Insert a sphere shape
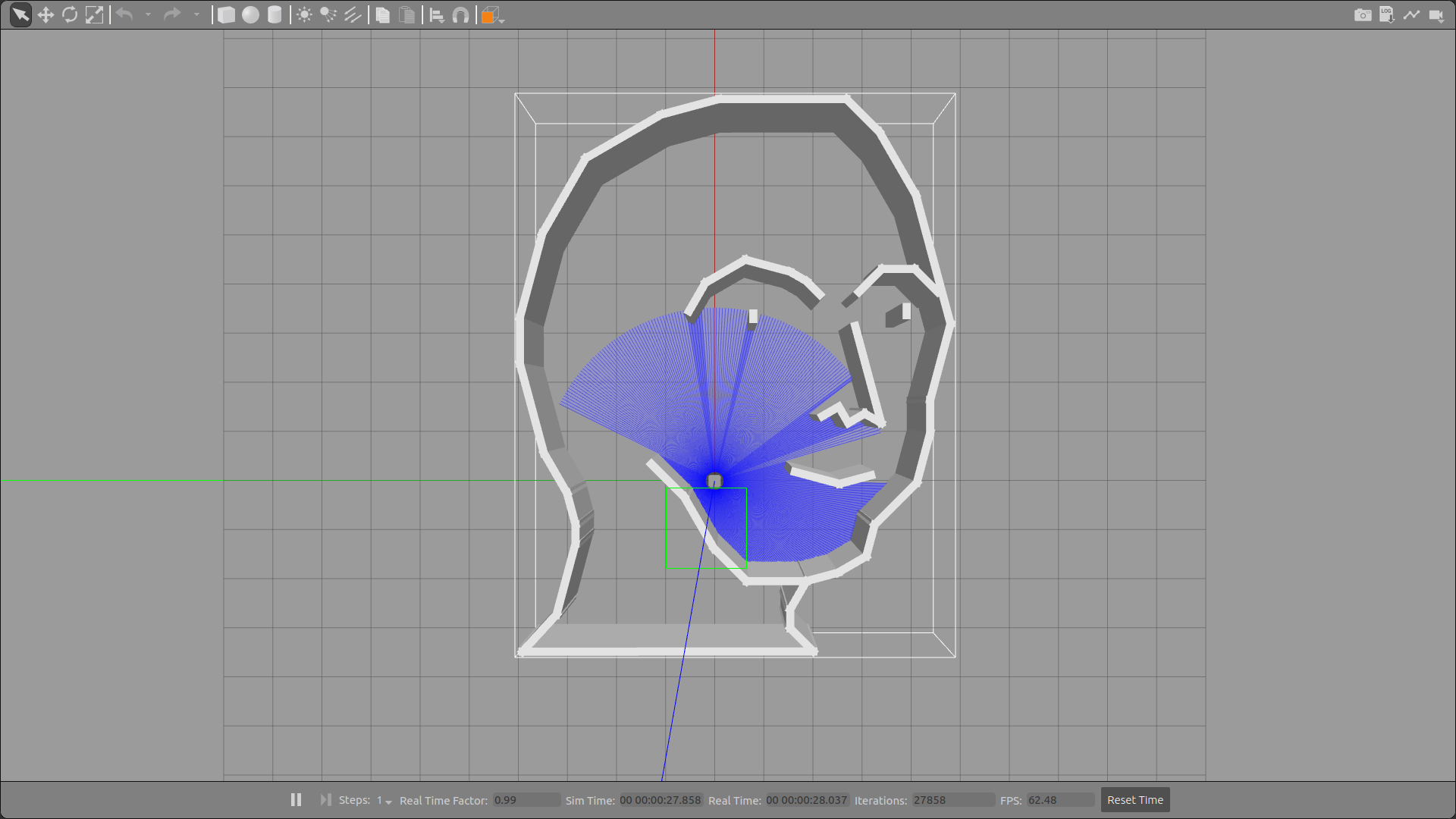1456x819 pixels. coord(250,15)
